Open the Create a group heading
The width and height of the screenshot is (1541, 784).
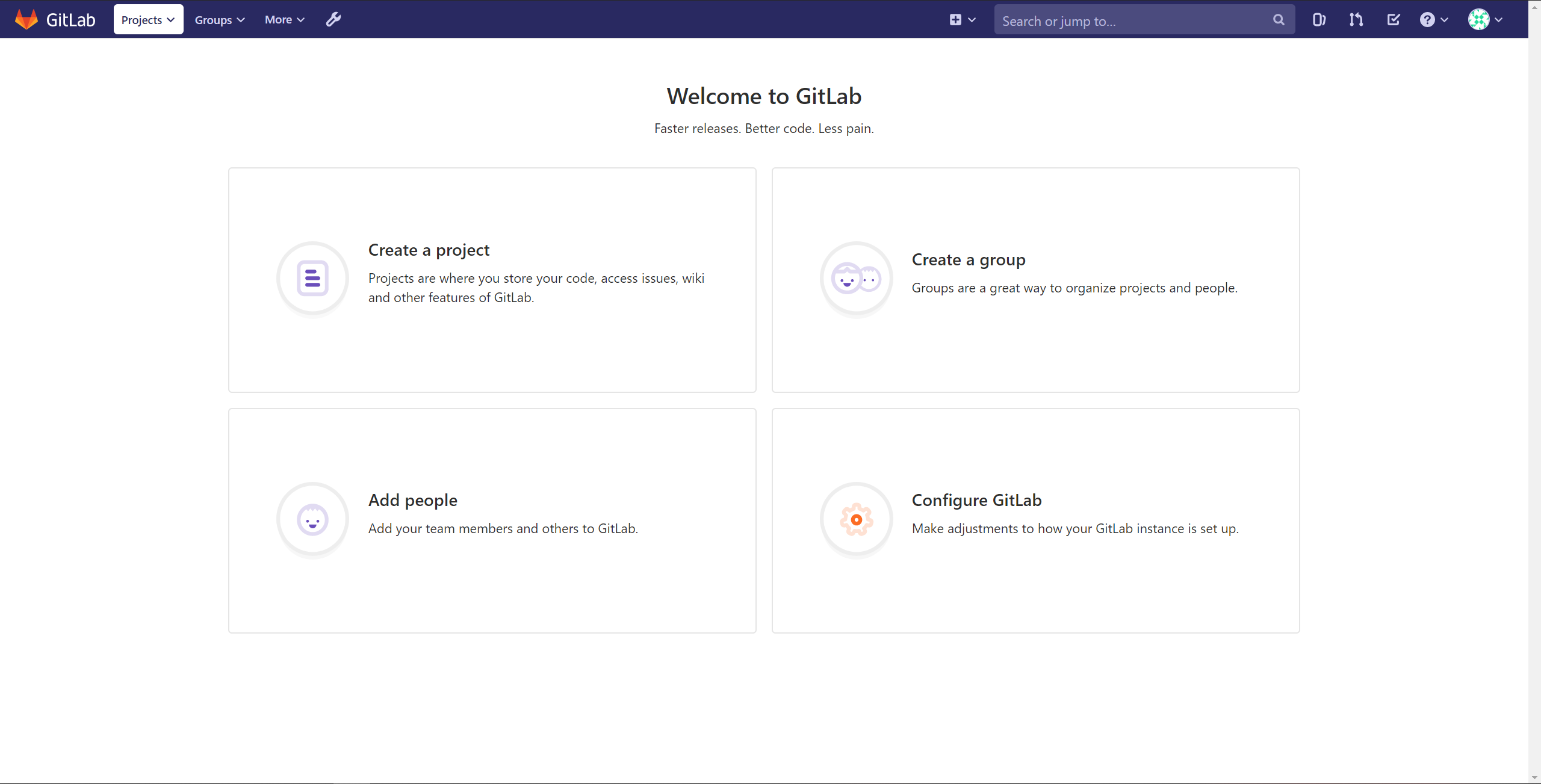[969, 259]
